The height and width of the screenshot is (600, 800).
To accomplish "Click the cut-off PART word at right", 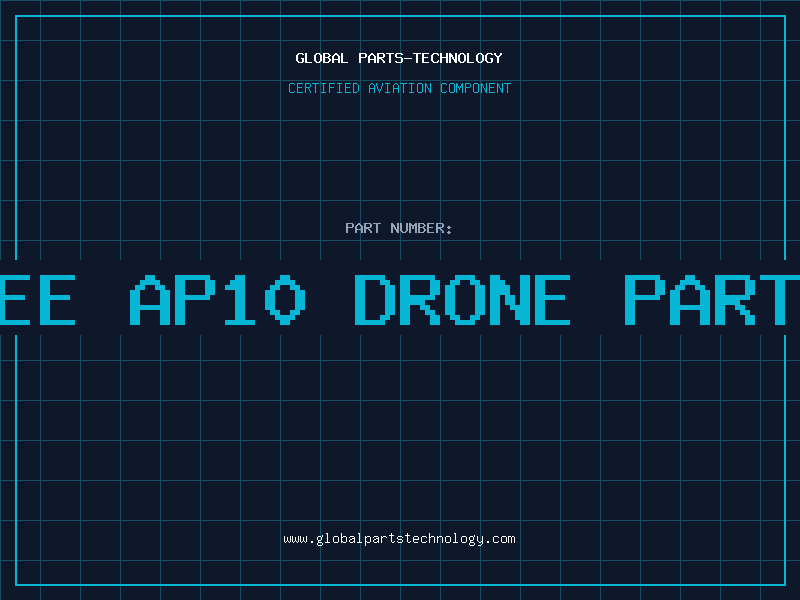I will pyautogui.click(x=712, y=300).
